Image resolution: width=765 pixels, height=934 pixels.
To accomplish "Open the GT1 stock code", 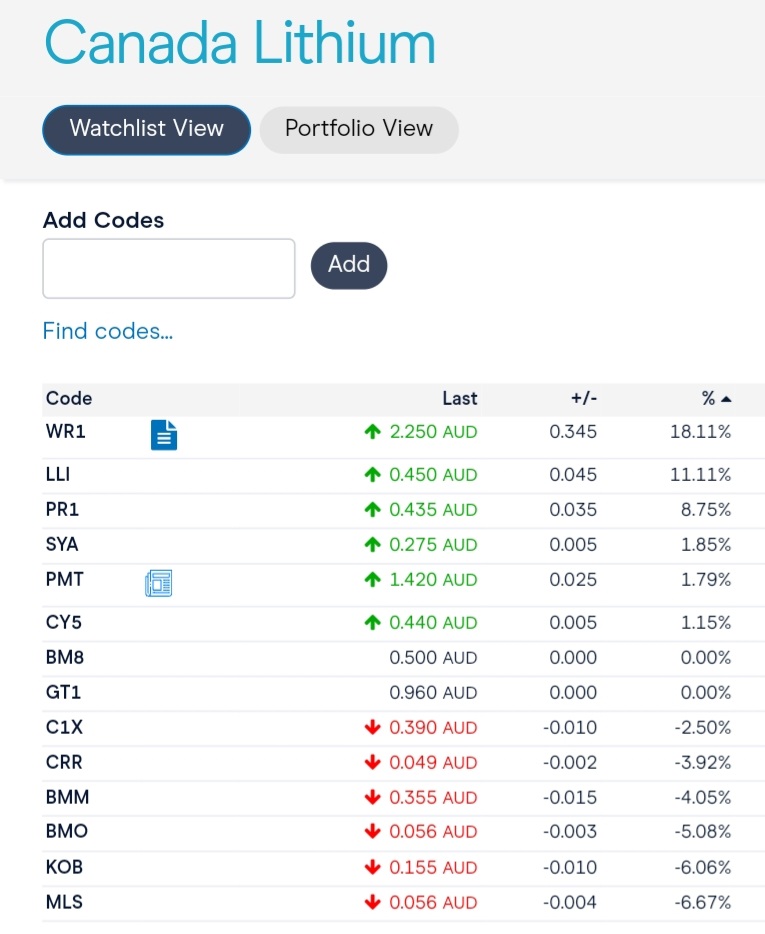I will pos(63,692).
